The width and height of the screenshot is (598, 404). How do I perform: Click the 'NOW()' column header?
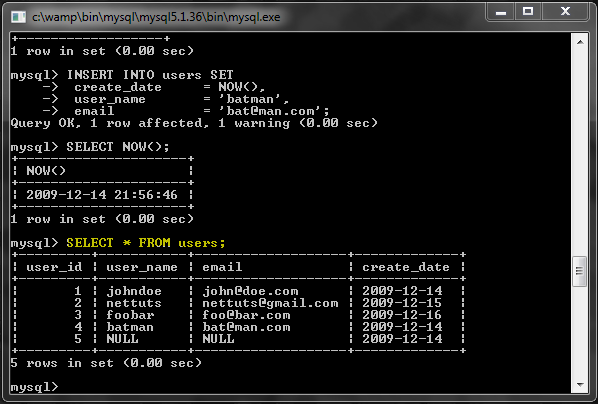[x=46, y=171]
